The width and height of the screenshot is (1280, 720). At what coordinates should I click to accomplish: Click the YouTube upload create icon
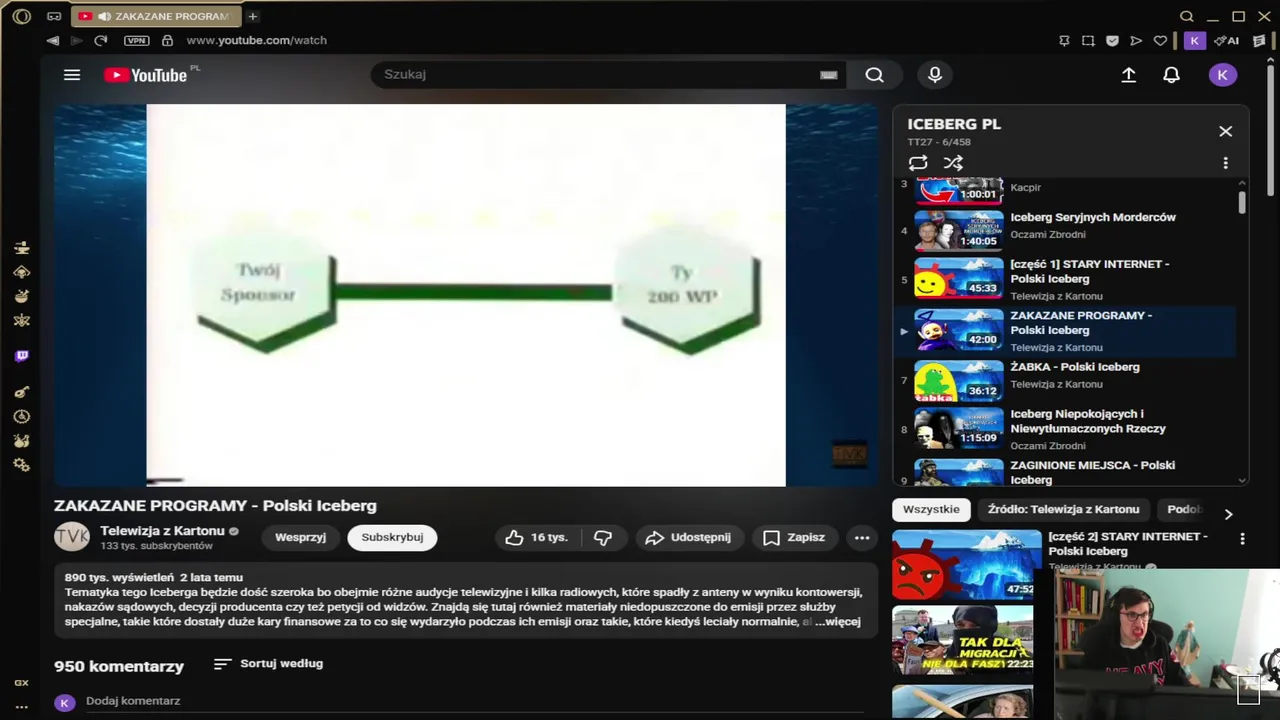1128,75
